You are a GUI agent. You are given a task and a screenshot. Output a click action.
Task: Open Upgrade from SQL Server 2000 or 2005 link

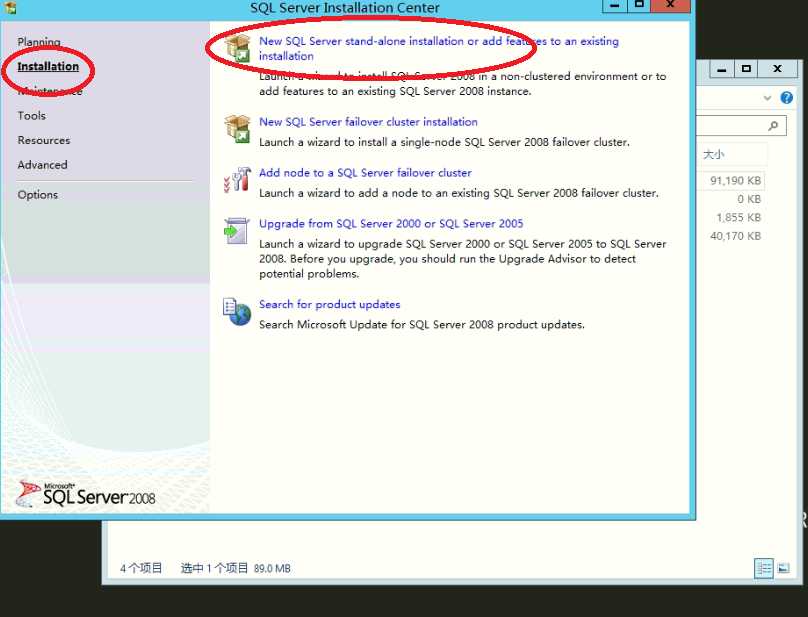pyautogui.click(x=391, y=224)
